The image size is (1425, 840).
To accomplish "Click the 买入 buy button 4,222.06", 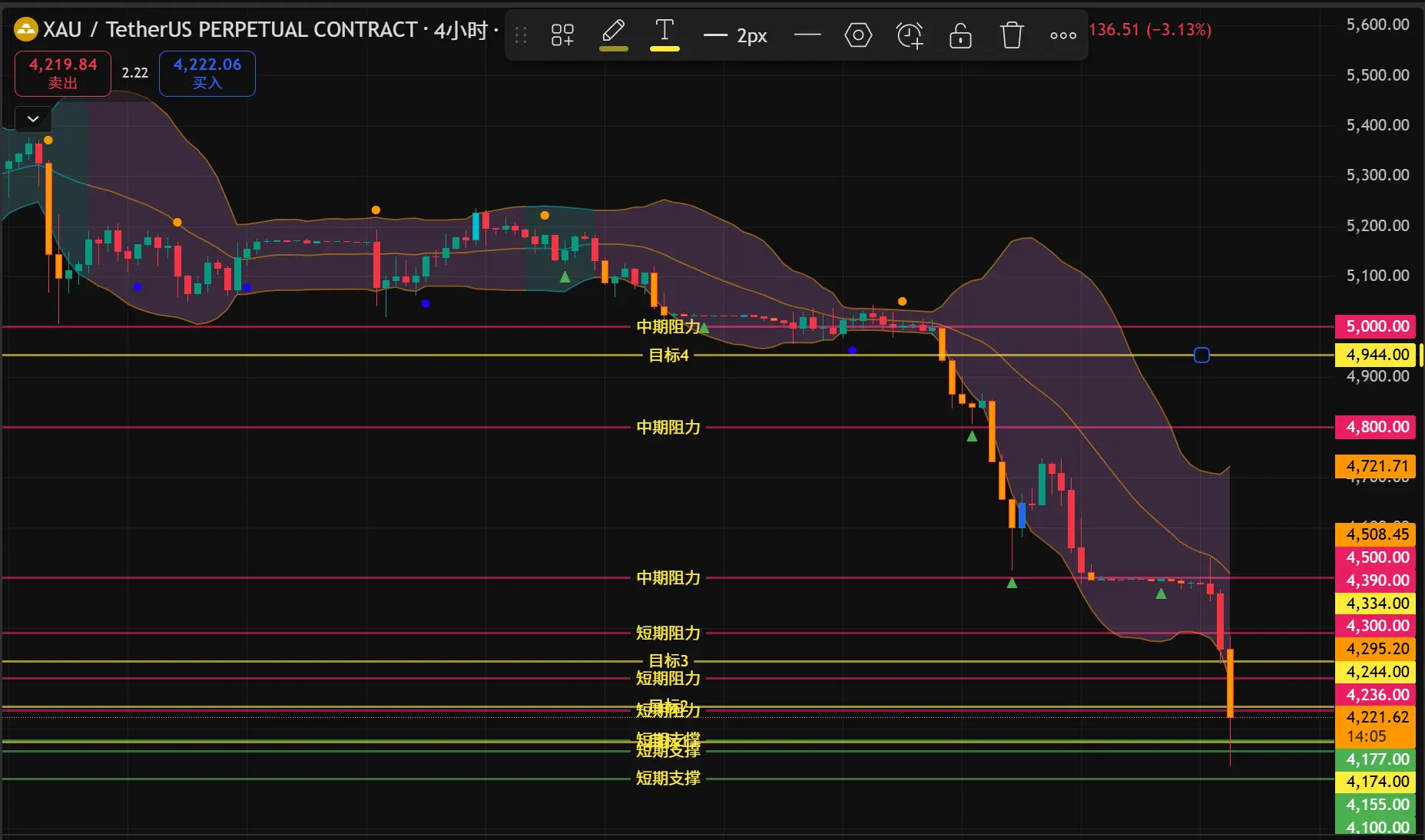I will pos(207,74).
